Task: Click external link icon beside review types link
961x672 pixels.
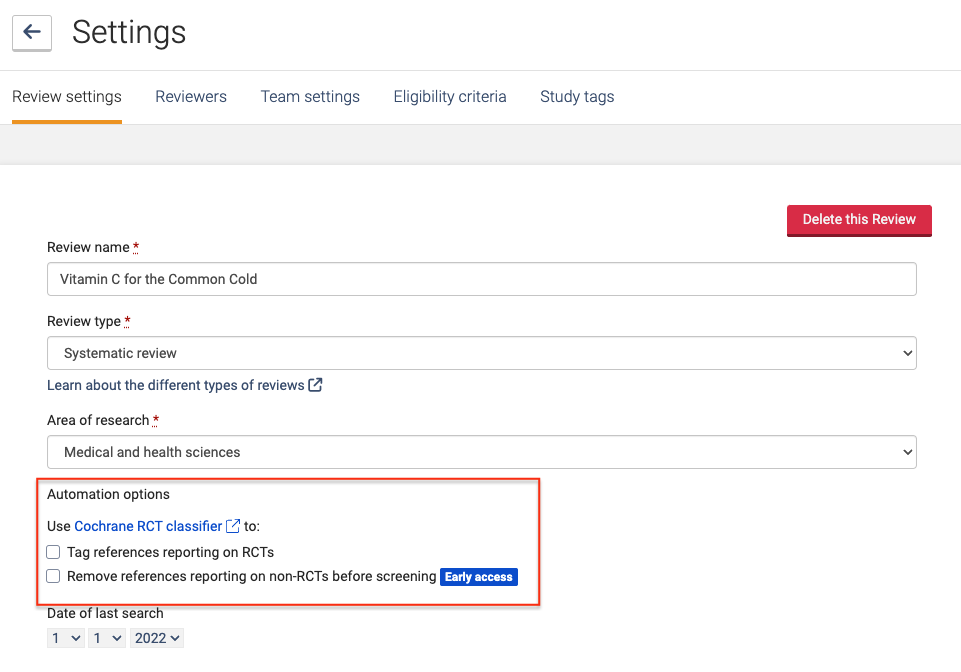Action: (315, 385)
